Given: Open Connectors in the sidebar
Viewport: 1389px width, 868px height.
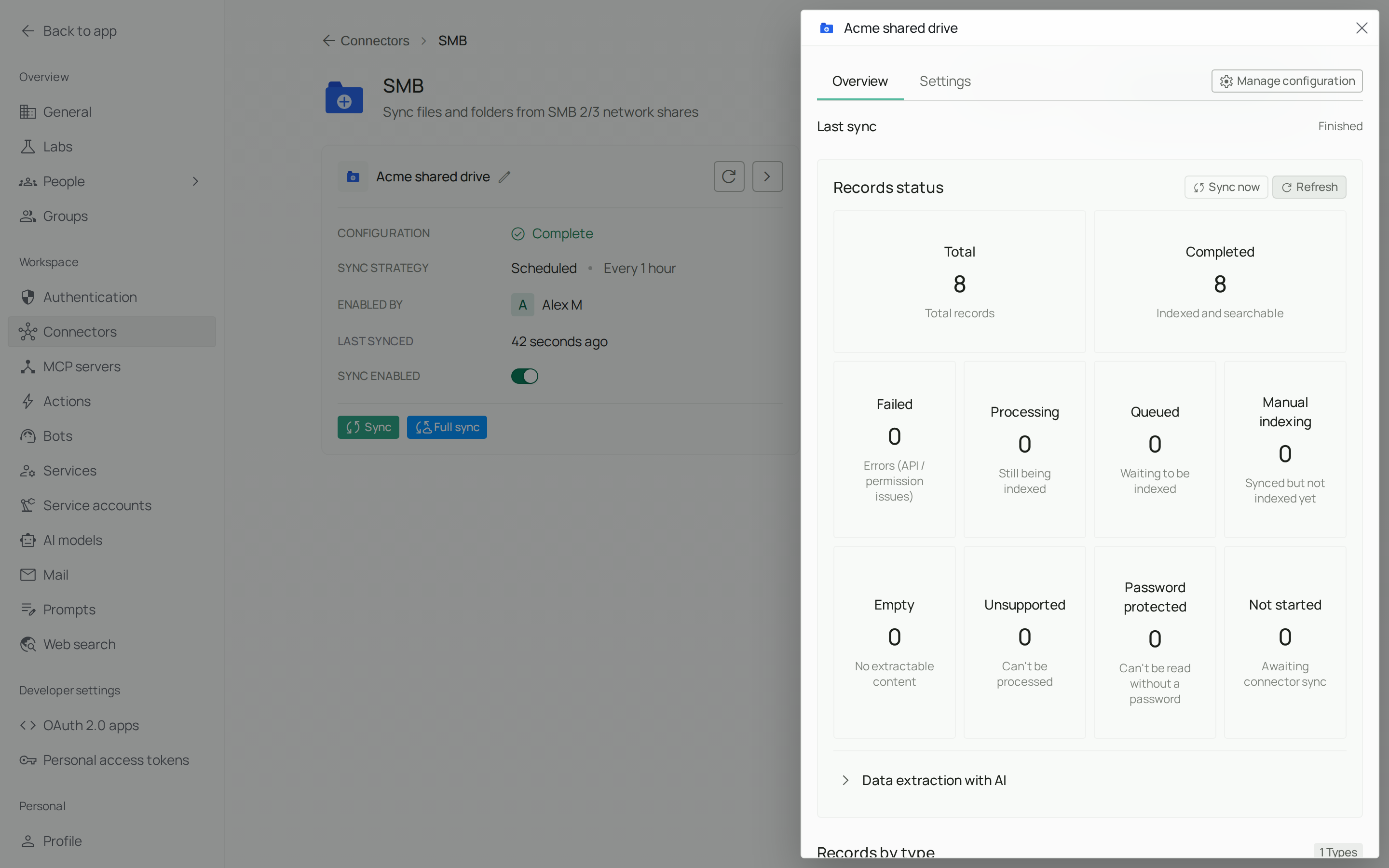Looking at the screenshot, I should pyautogui.click(x=112, y=332).
